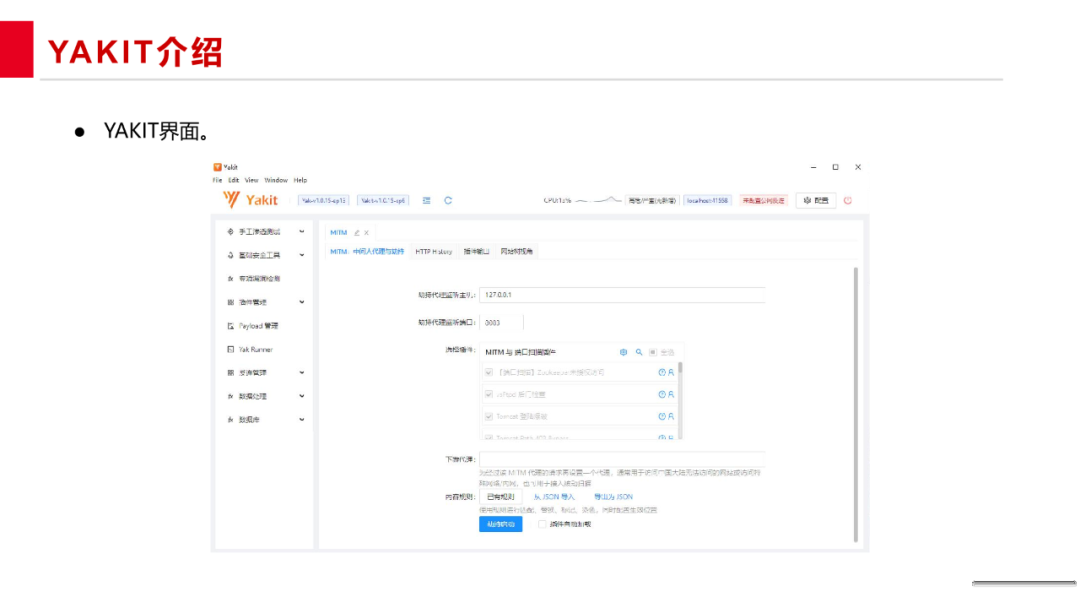This screenshot has width=1080, height=608.
Task: Toggle the Zookeeper 未授权访问 plugin checkbox
Action: [489, 373]
